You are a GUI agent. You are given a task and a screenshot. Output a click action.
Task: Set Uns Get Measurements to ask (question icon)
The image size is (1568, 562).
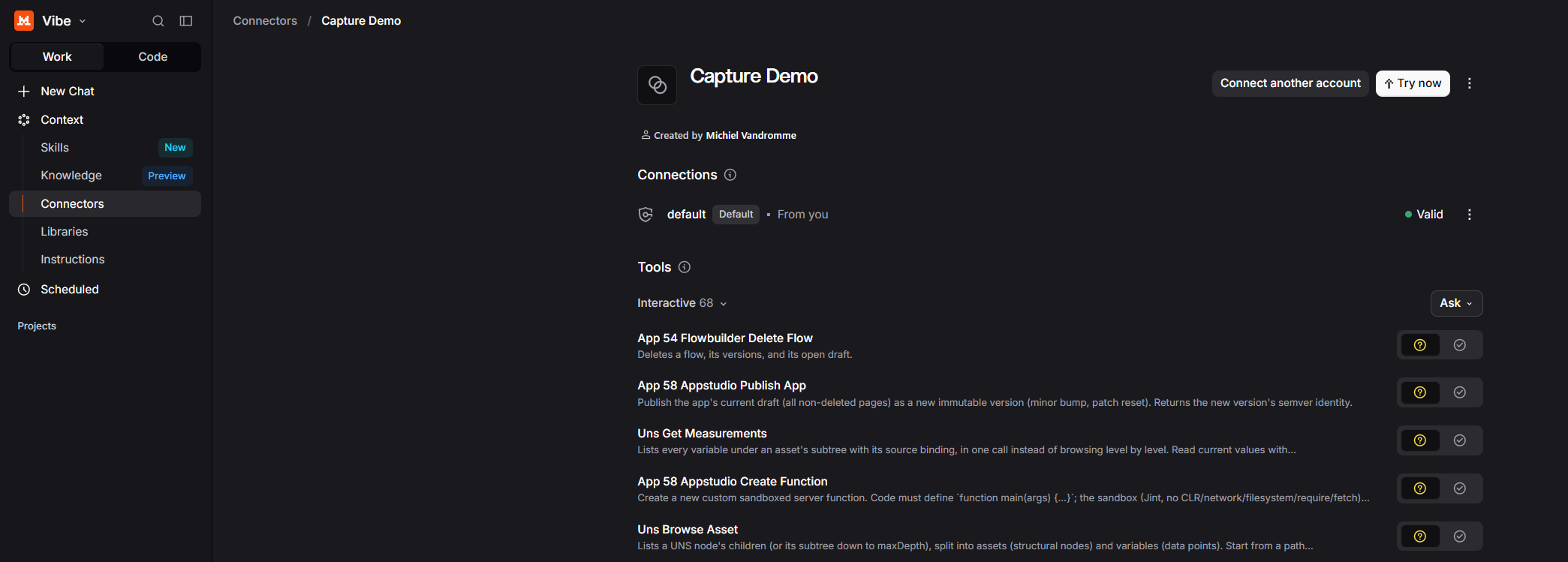click(x=1419, y=440)
